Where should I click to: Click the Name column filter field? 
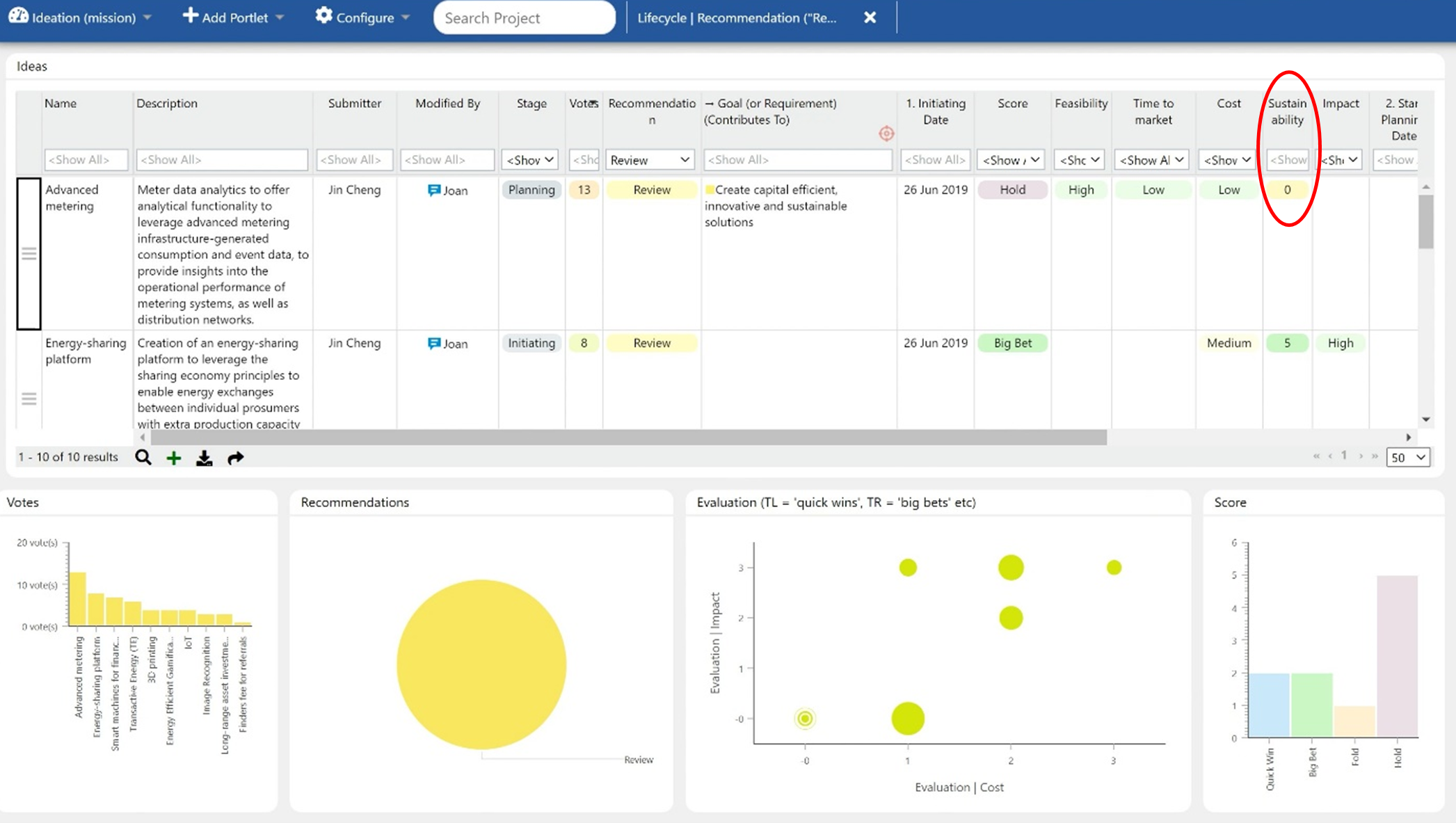click(x=86, y=160)
